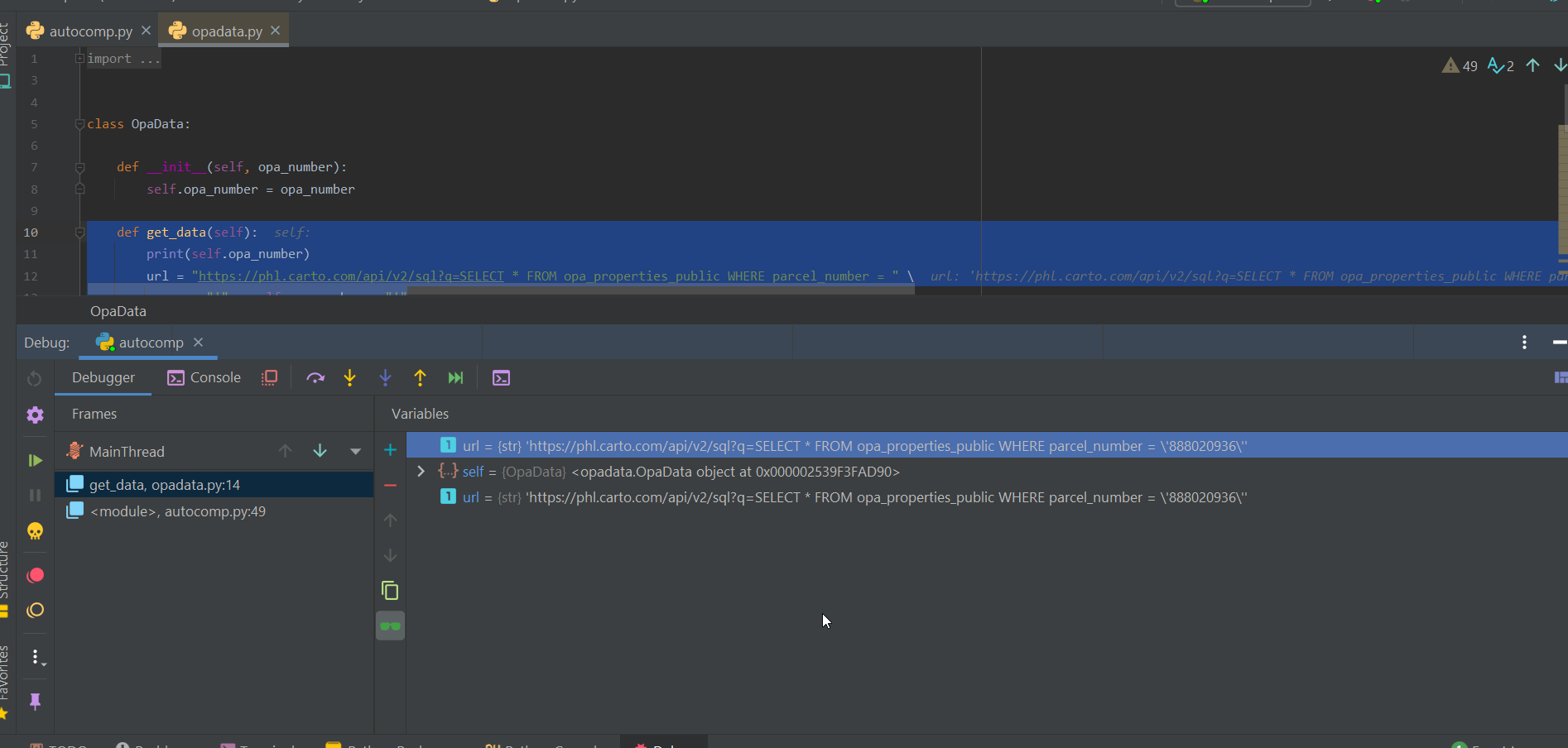Click the Restore Layout icon
This screenshot has height=748, width=1568.
coord(1561,377)
